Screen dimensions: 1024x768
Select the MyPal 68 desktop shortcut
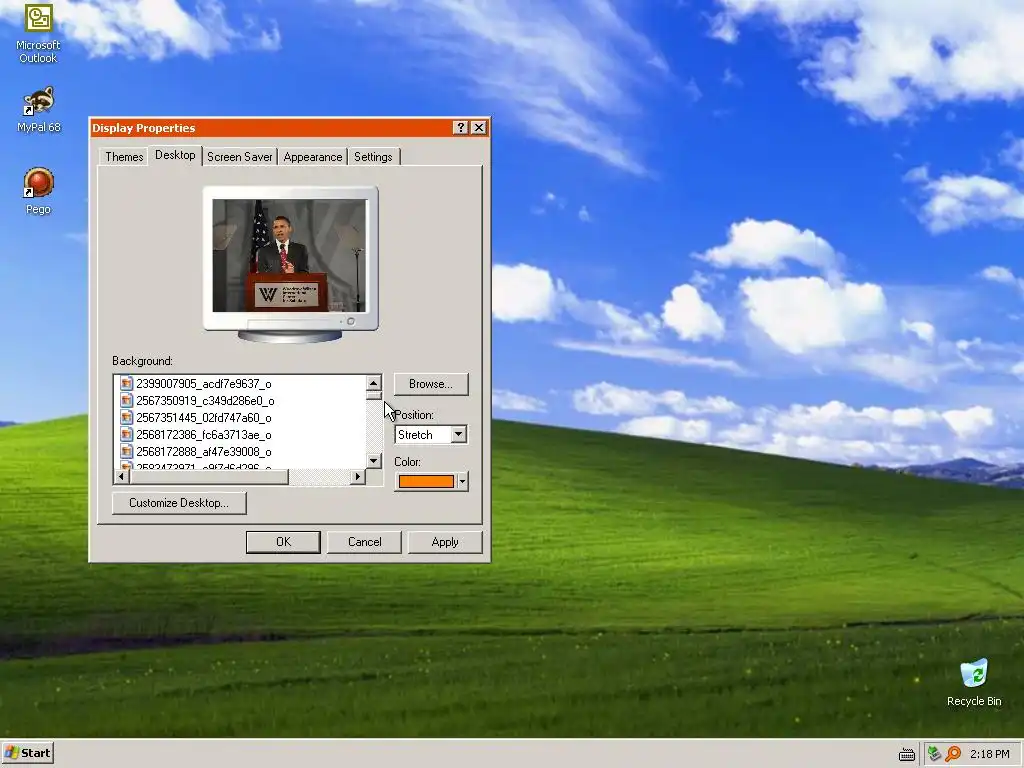coord(38,109)
